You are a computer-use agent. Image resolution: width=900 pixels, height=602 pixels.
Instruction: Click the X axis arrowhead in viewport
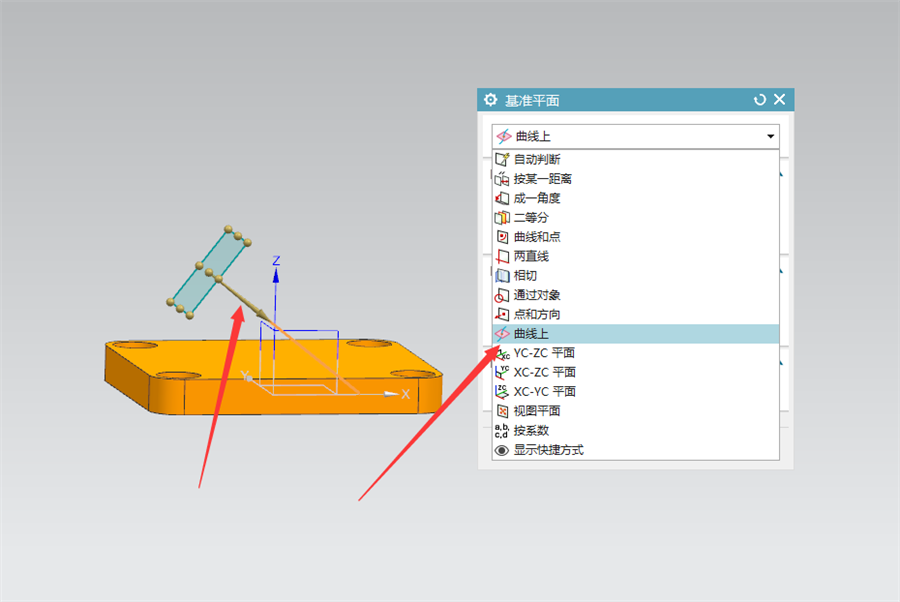391,394
